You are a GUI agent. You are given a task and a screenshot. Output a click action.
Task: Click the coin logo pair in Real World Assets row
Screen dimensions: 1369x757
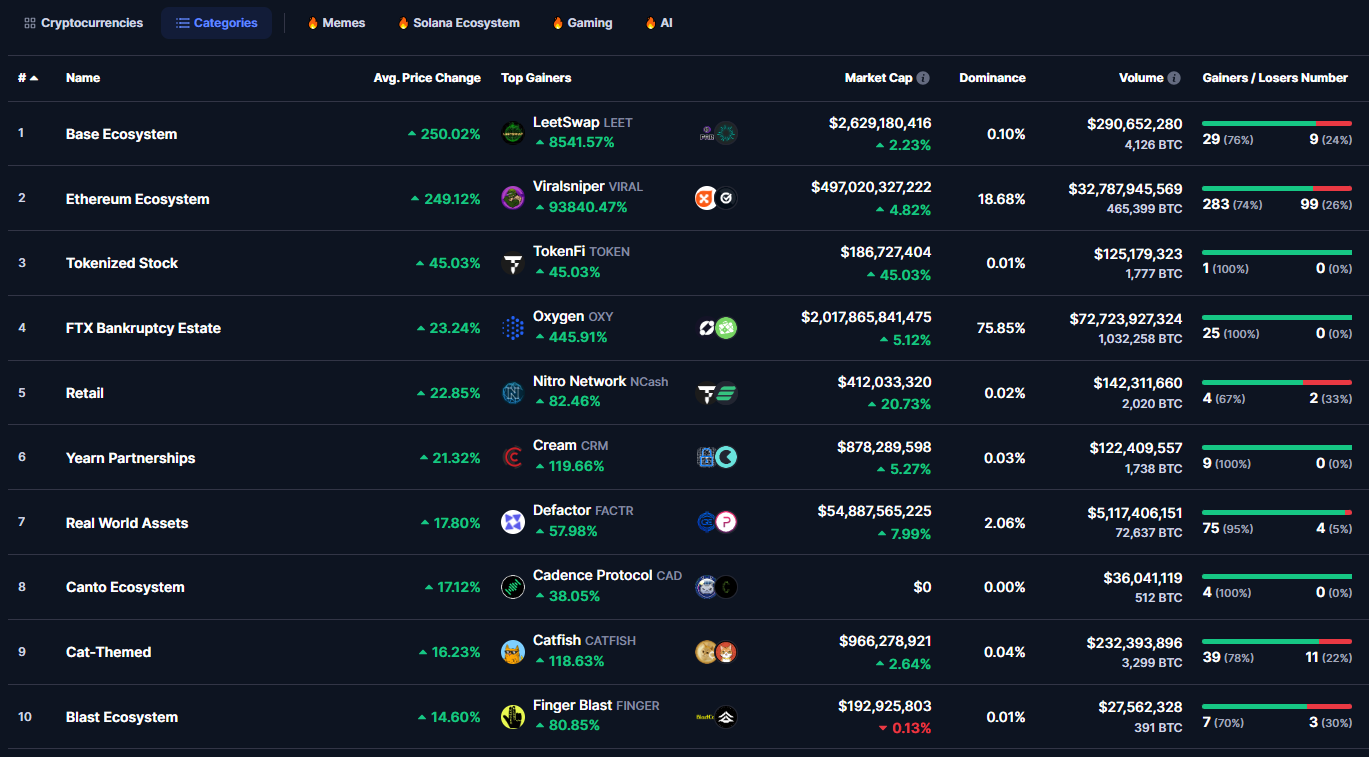click(x=717, y=522)
